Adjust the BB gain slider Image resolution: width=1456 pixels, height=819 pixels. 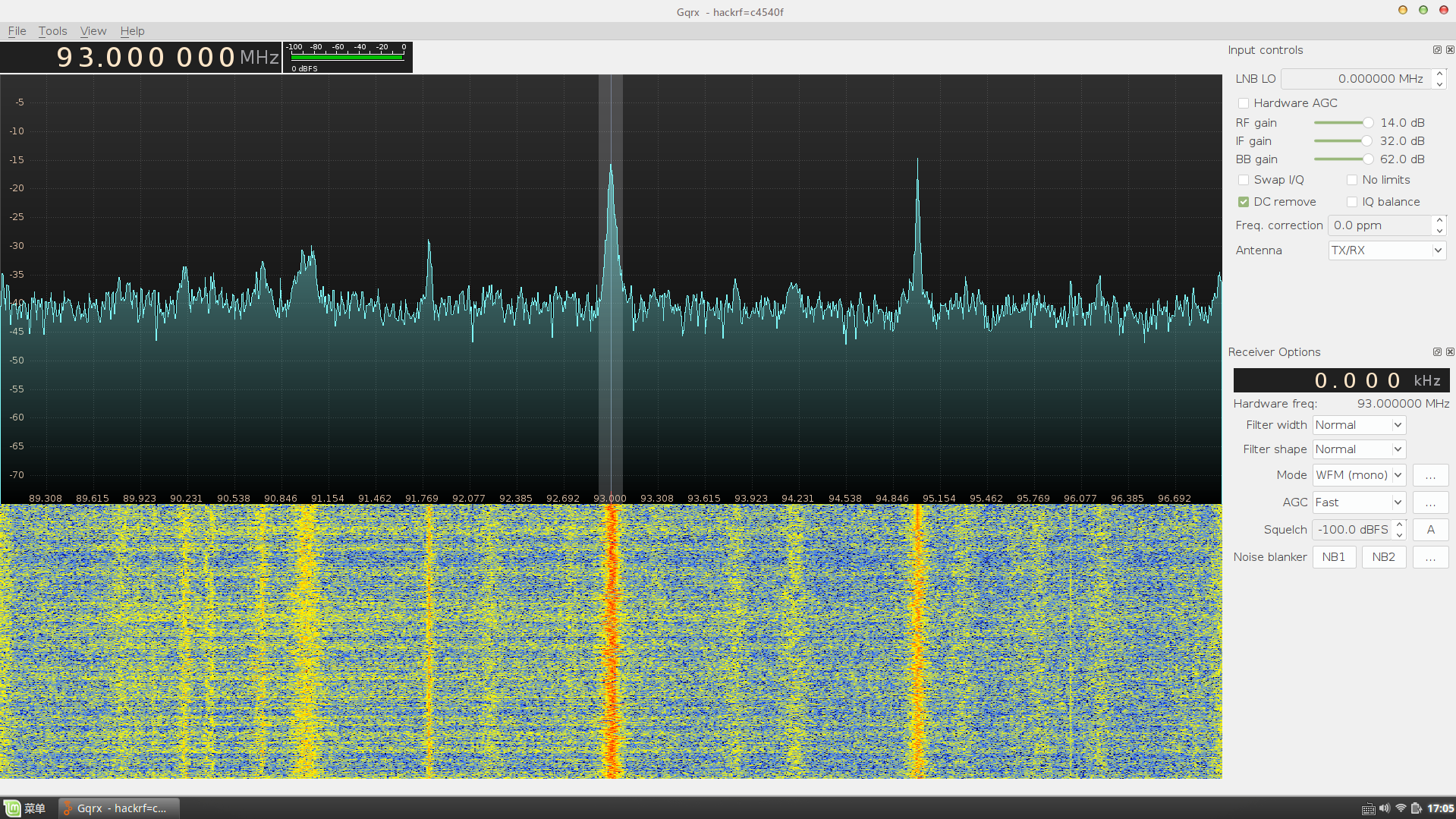tap(1343, 159)
